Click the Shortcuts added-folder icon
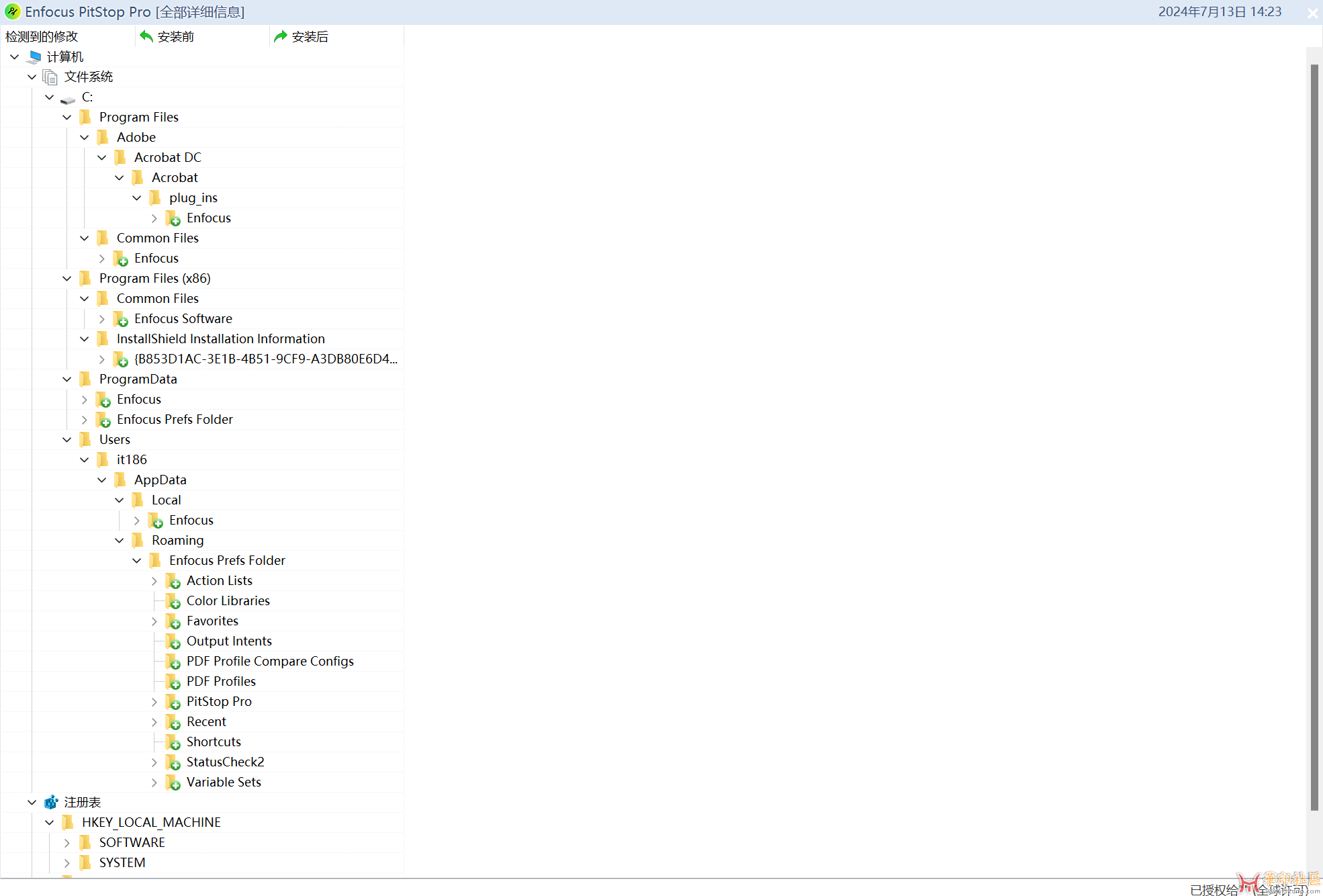 point(173,742)
